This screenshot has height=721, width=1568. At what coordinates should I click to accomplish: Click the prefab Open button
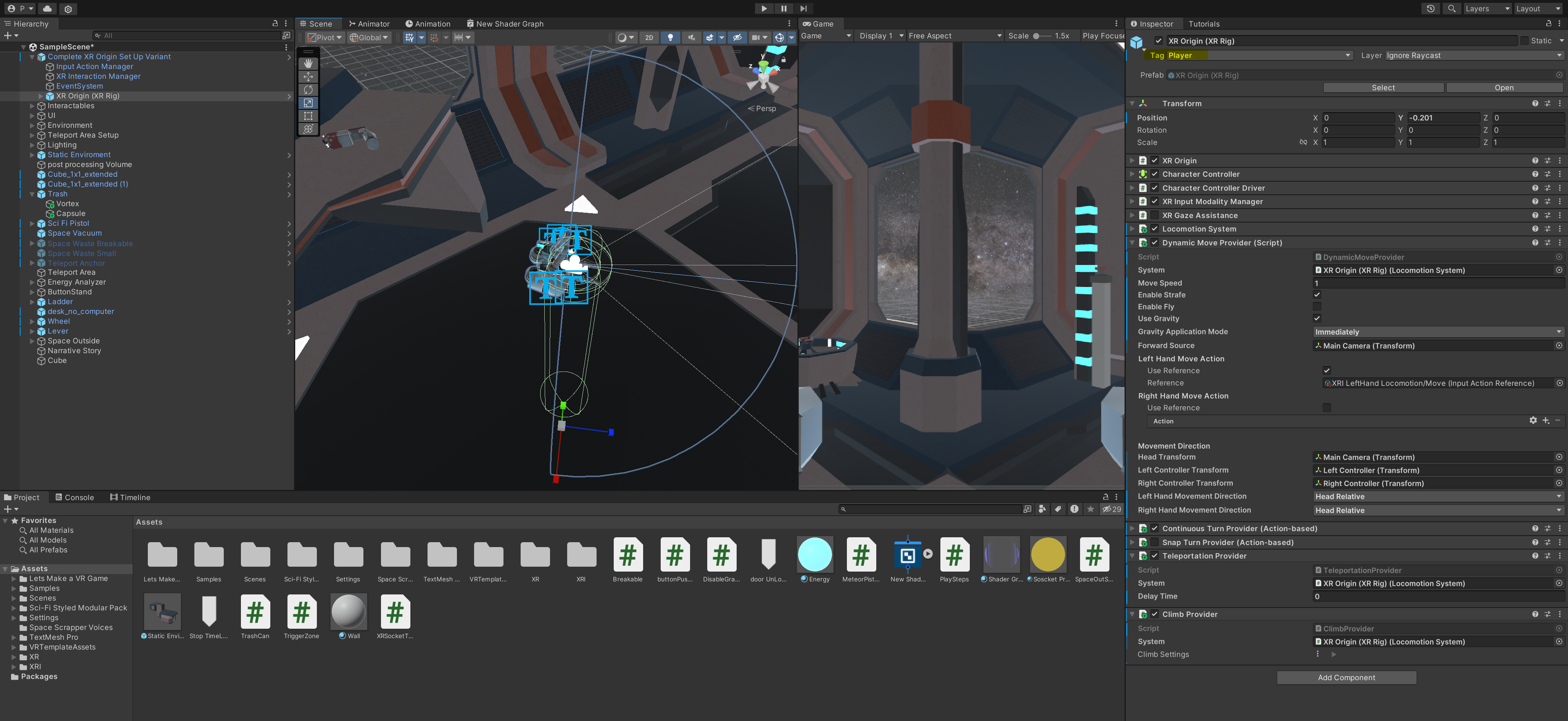(1503, 88)
